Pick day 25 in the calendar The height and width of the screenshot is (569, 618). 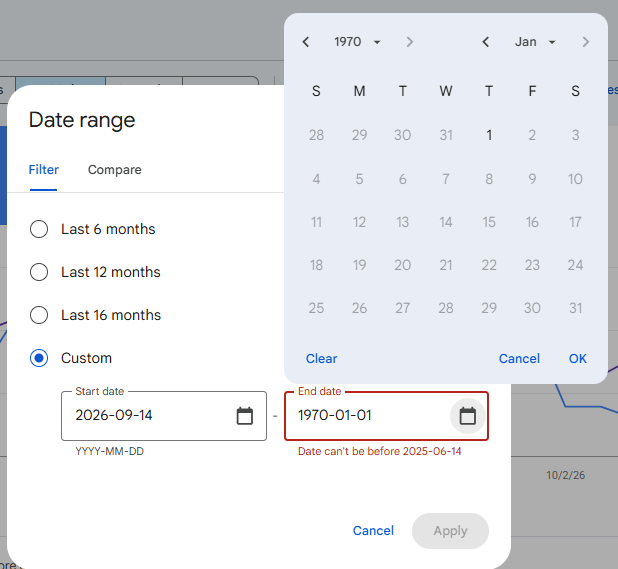316,308
